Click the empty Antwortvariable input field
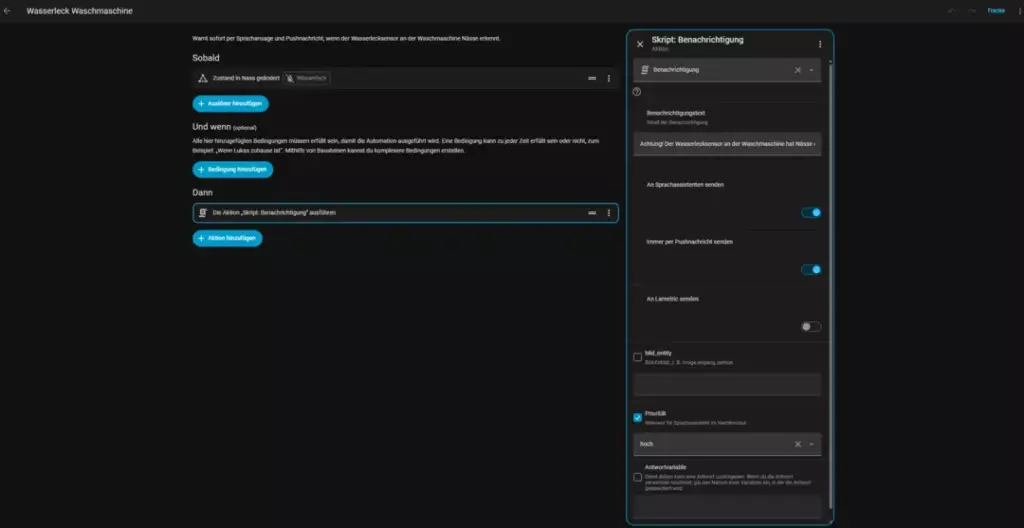 point(727,506)
